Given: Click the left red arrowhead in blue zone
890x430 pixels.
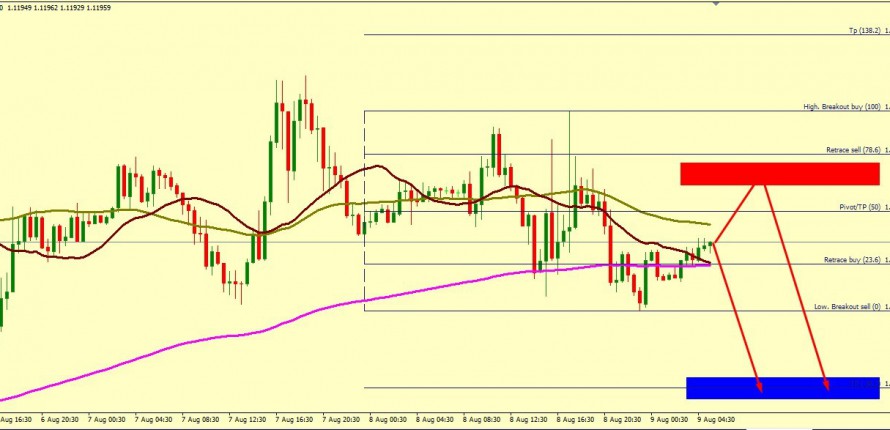Looking at the screenshot, I should pyautogui.click(x=760, y=386).
